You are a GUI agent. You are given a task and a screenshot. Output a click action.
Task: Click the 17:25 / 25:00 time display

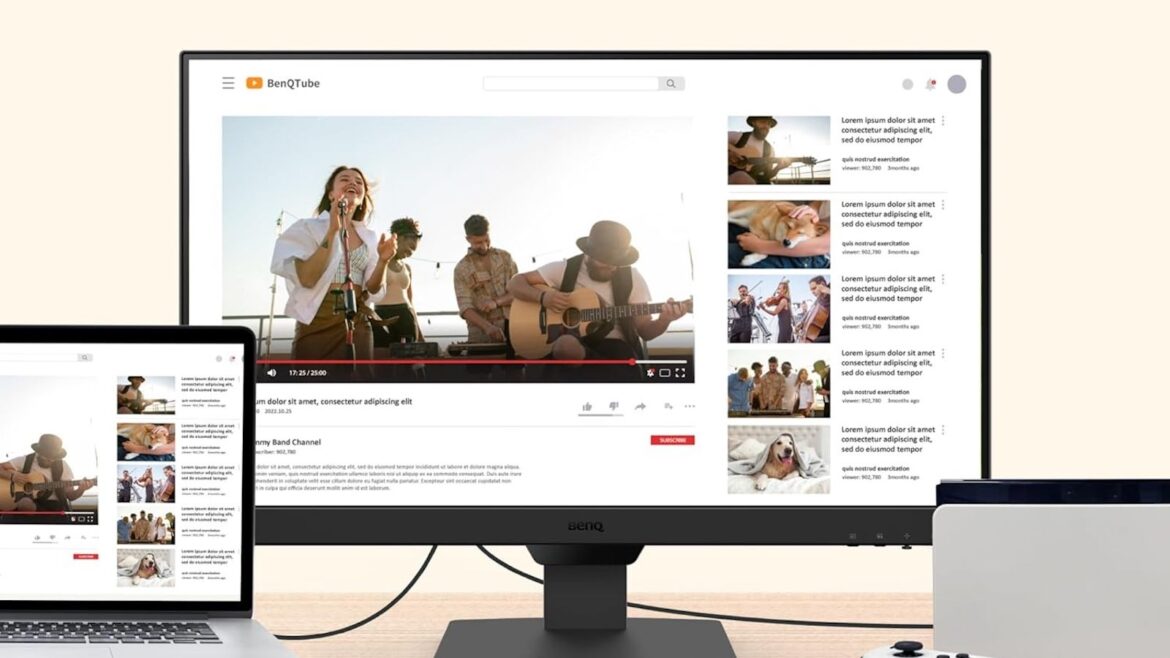(x=307, y=372)
